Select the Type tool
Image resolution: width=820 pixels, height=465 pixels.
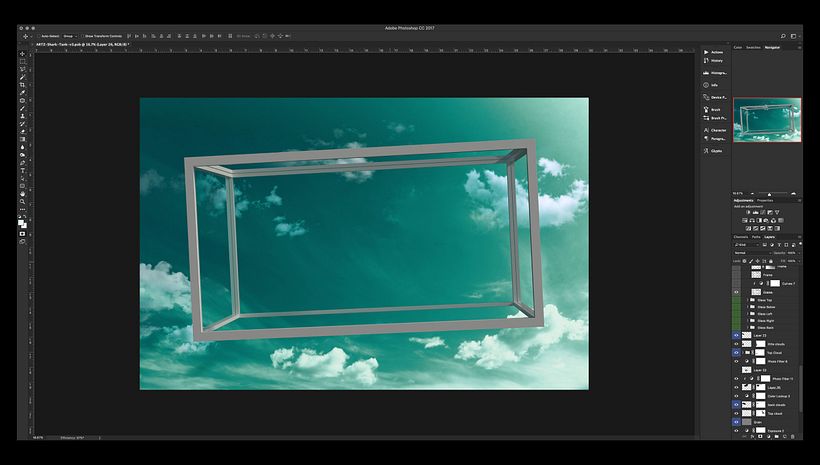click(23, 170)
